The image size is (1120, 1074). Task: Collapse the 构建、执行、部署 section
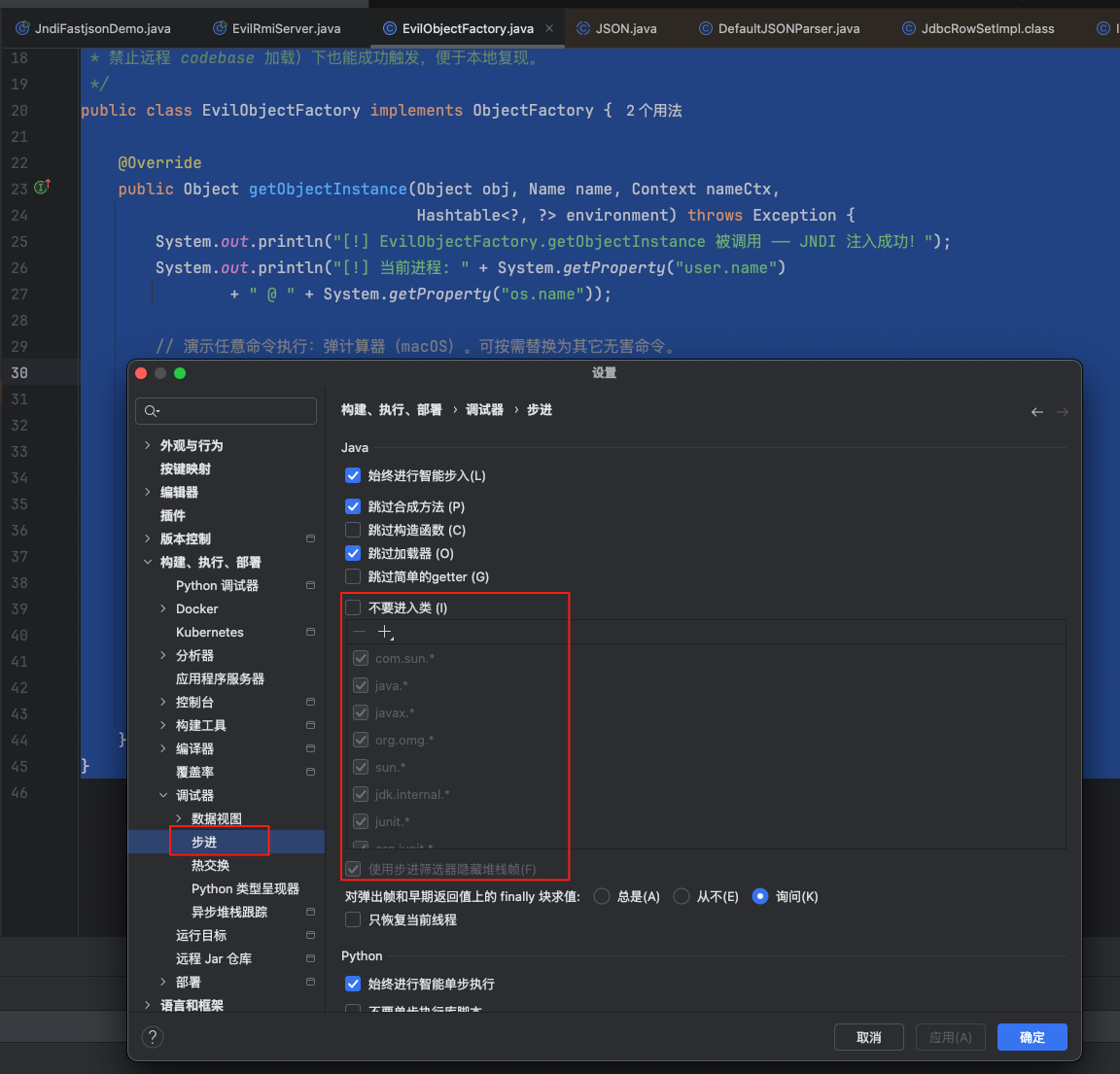(x=147, y=562)
